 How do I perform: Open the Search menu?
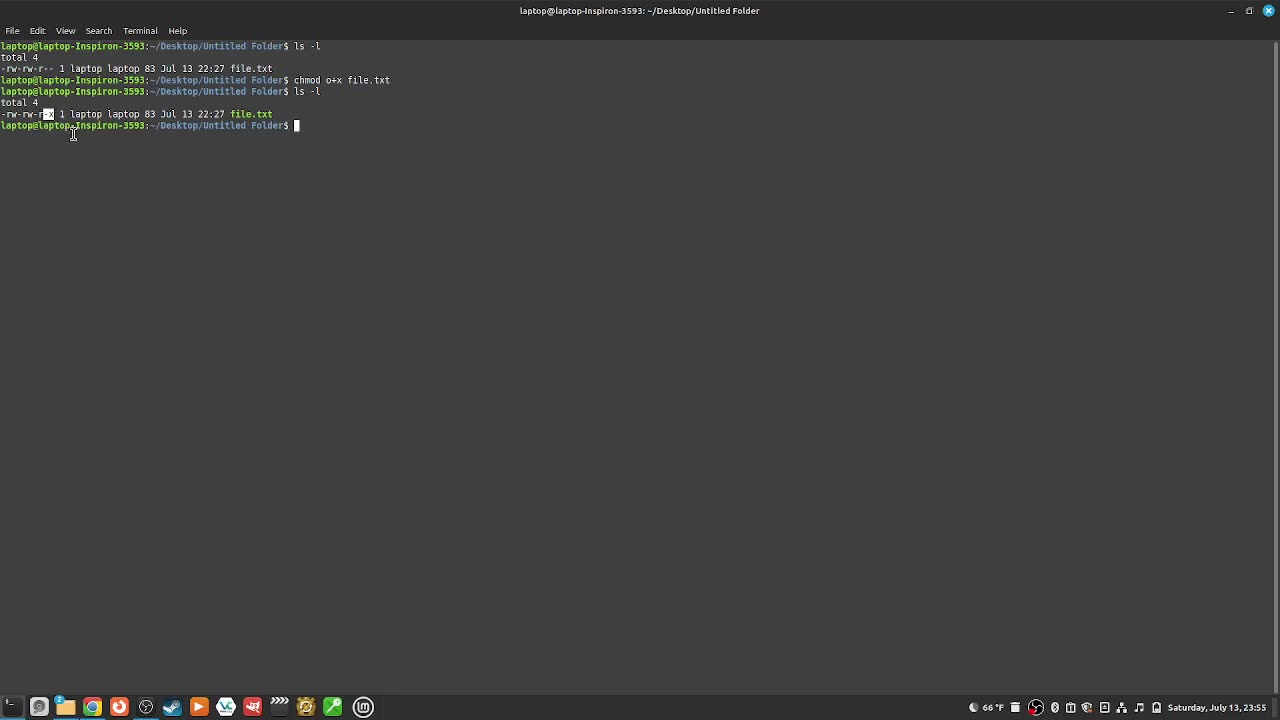(98, 31)
